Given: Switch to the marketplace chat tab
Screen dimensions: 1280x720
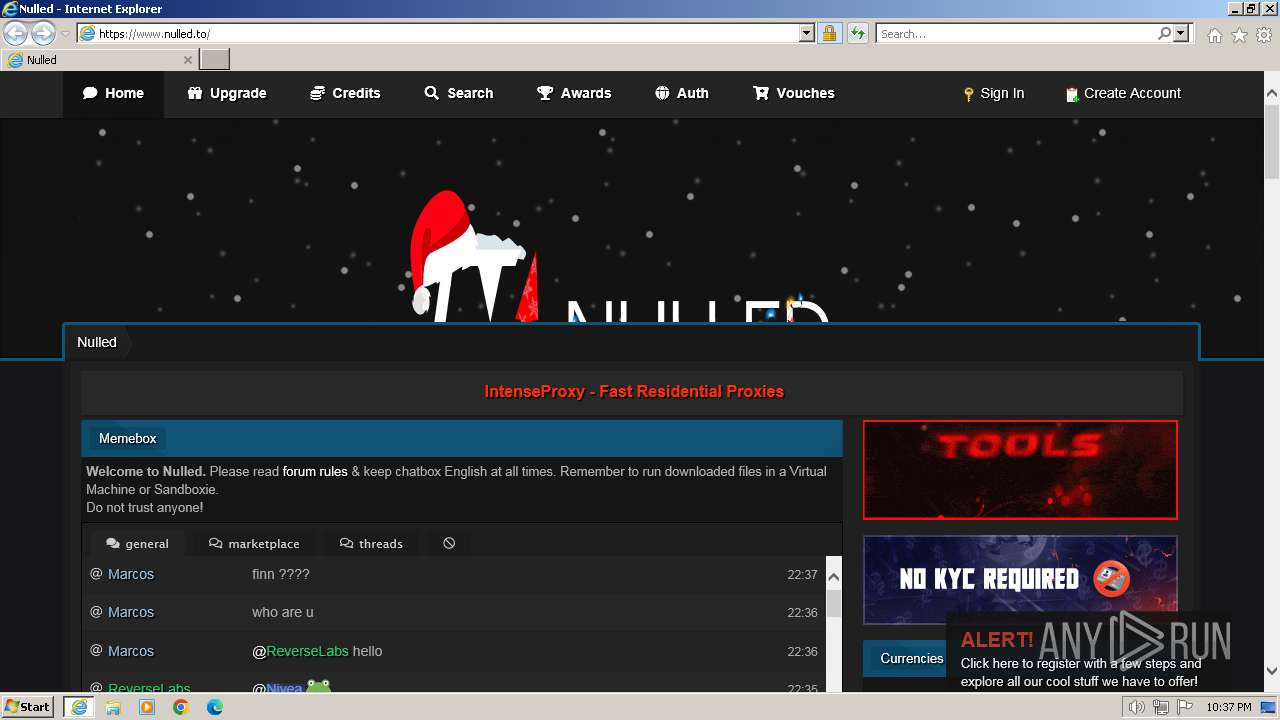Looking at the screenshot, I should coord(254,544).
